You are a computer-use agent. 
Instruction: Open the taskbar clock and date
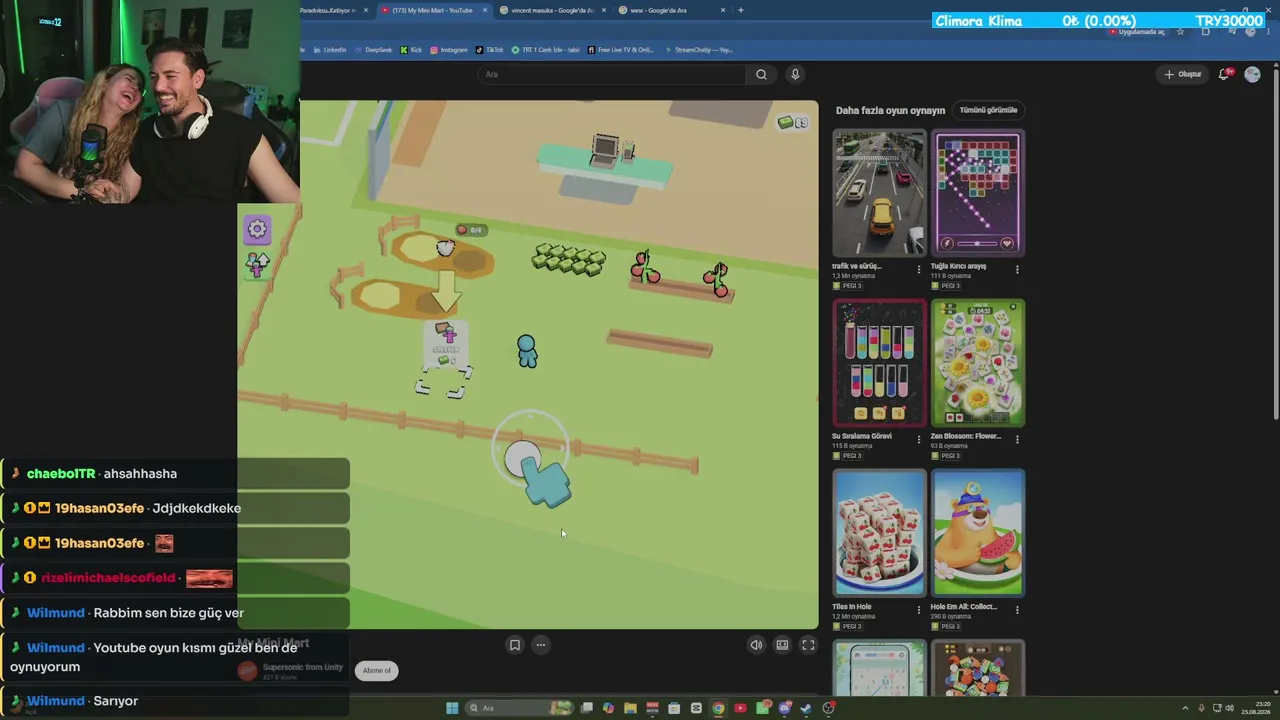click(1255, 708)
